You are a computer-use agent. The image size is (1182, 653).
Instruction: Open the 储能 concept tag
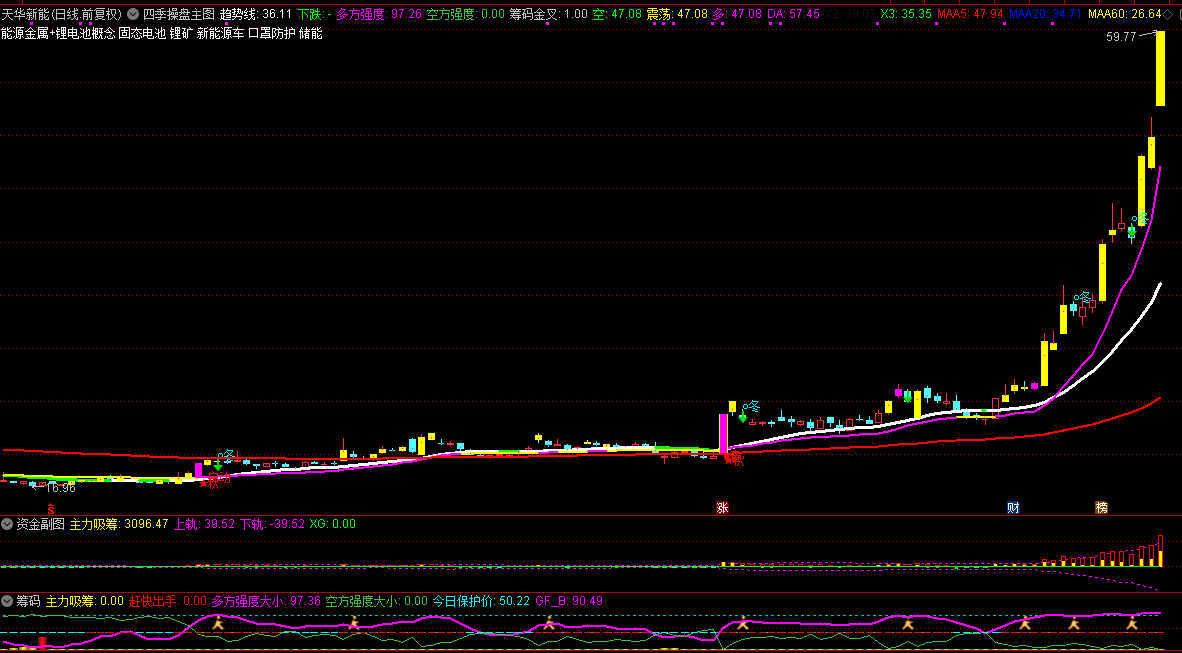click(311, 33)
